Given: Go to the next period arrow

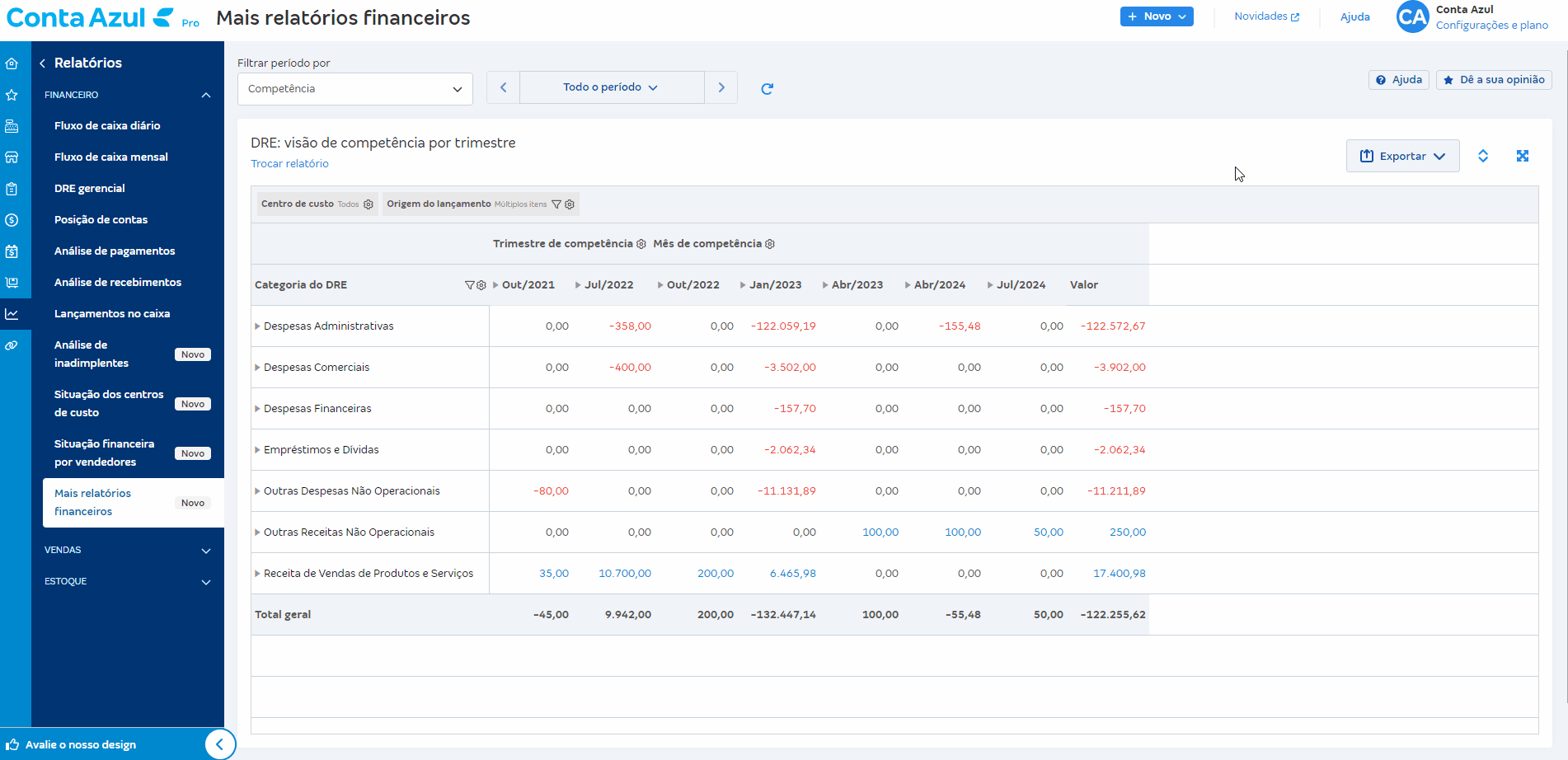Looking at the screenshot, I should [x=721, y=87].
